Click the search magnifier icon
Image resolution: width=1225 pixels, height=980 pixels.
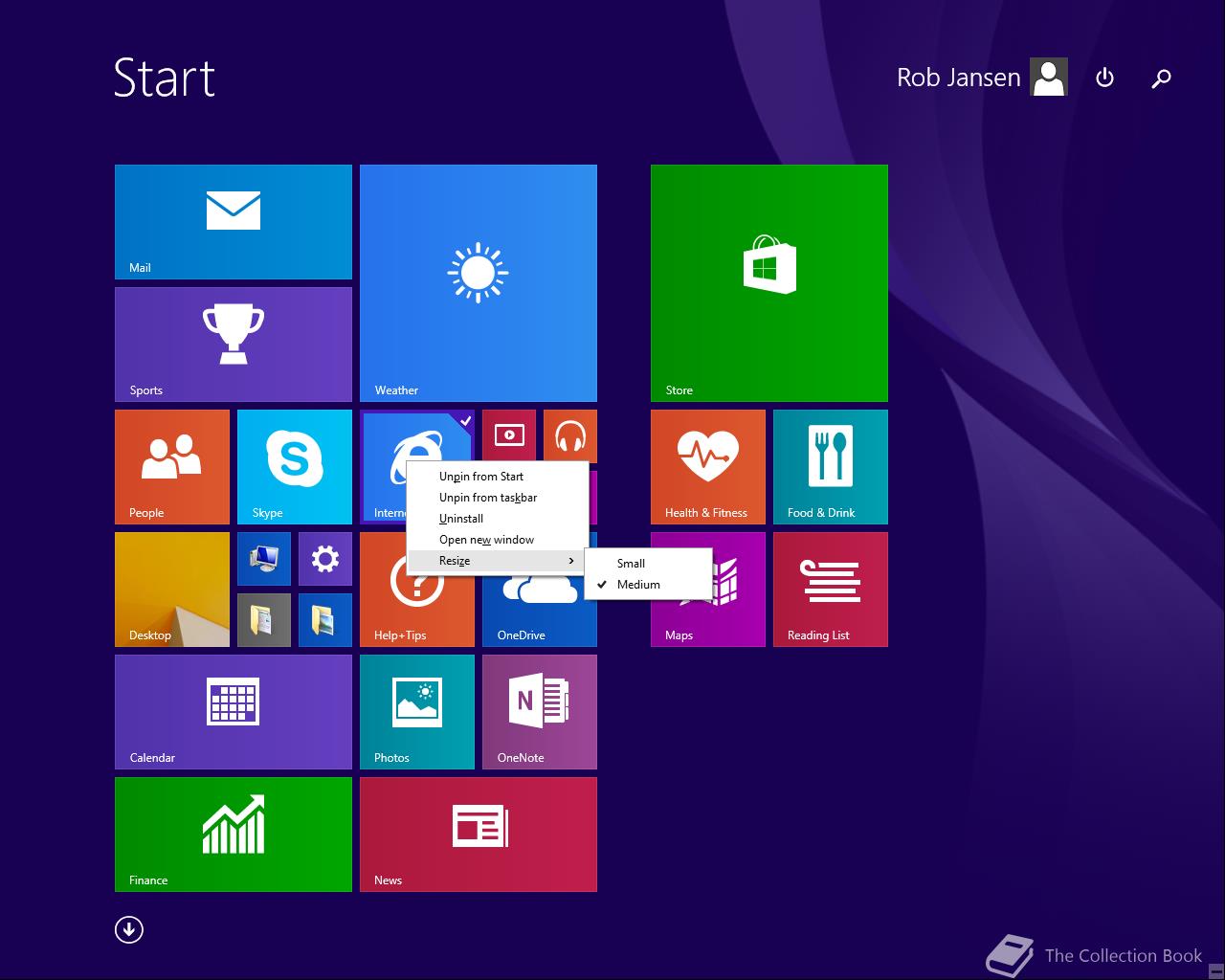(x=1161, y=78)
